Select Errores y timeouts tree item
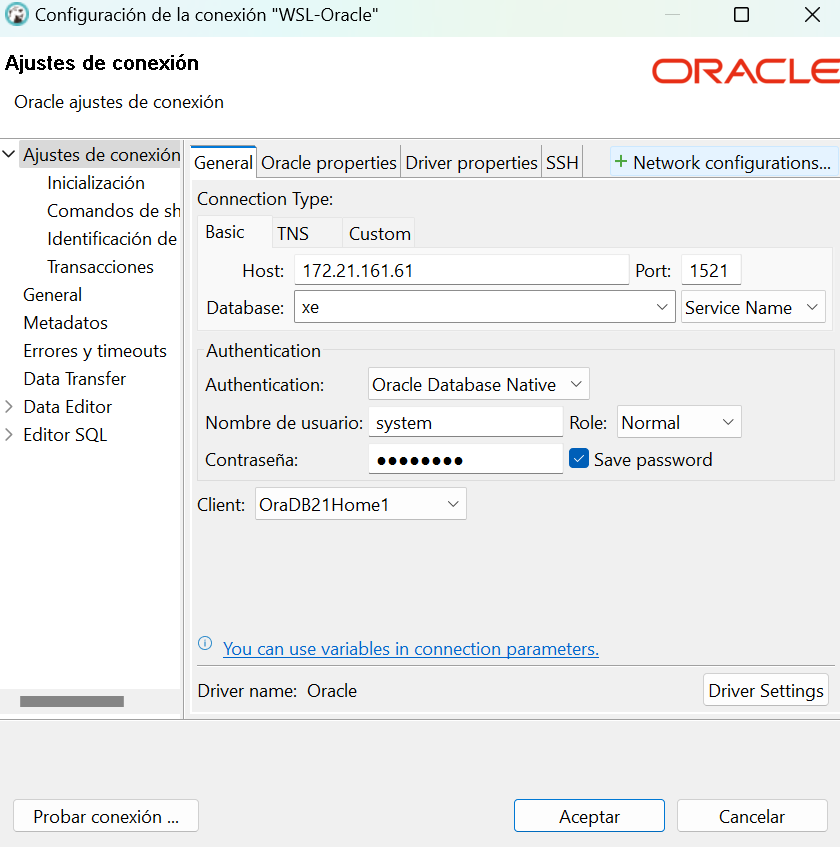Image resolution: width=840 pixels, height=847 pixels. [x=95, y=351]
